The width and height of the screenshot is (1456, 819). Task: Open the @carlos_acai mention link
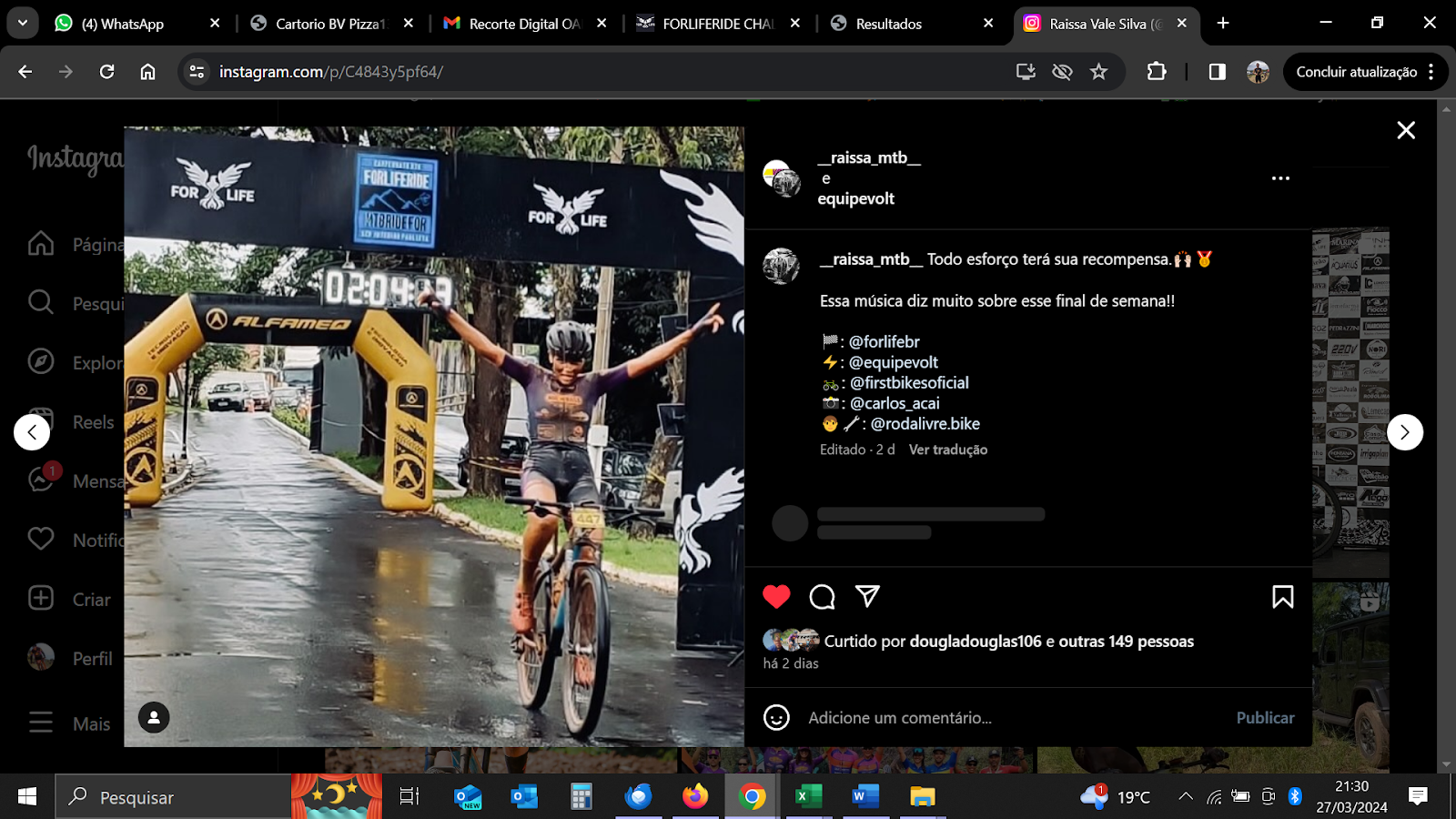tap(895, 403)
